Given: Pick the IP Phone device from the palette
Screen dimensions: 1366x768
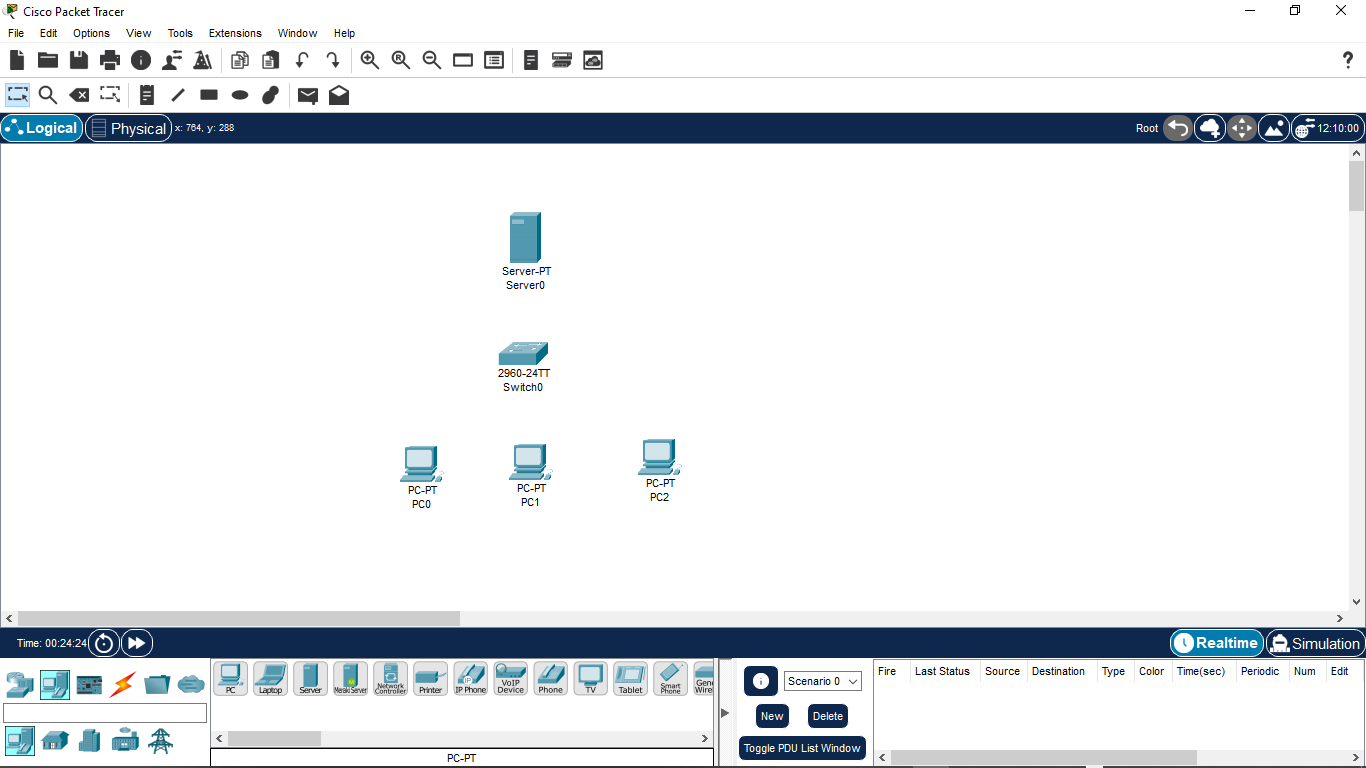Looking at the screenshot, I should (470, 678).
